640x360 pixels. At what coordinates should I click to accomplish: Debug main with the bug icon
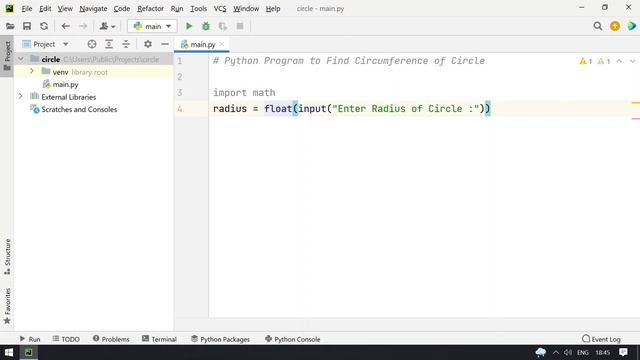point(206,26)
